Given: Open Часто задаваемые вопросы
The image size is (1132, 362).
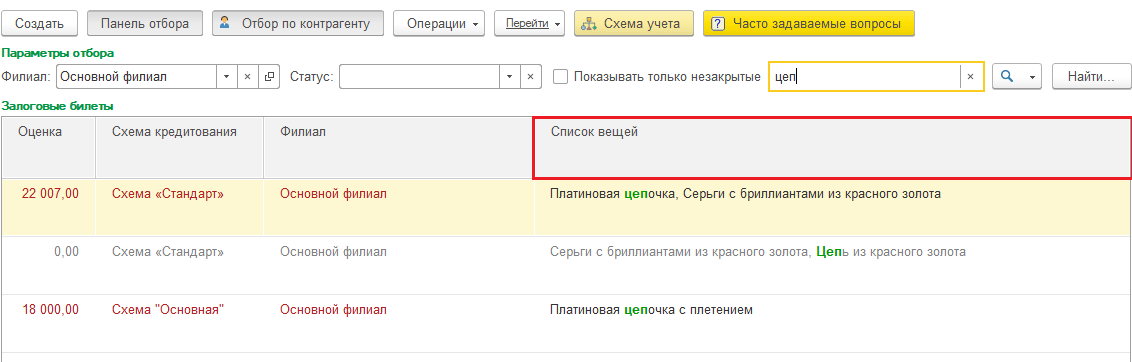Looking at the screenshot, I should pos(809,23).
